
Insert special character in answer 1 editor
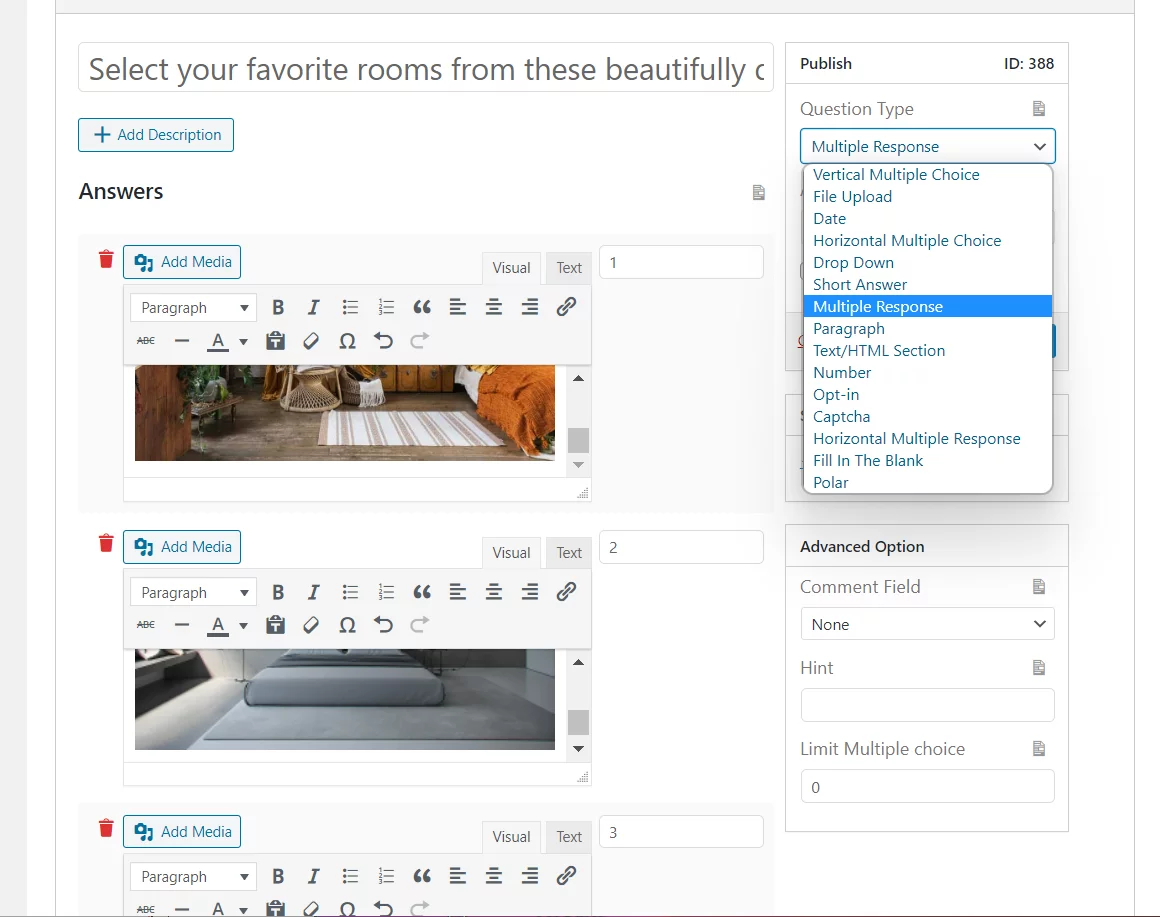coord(347,341)
